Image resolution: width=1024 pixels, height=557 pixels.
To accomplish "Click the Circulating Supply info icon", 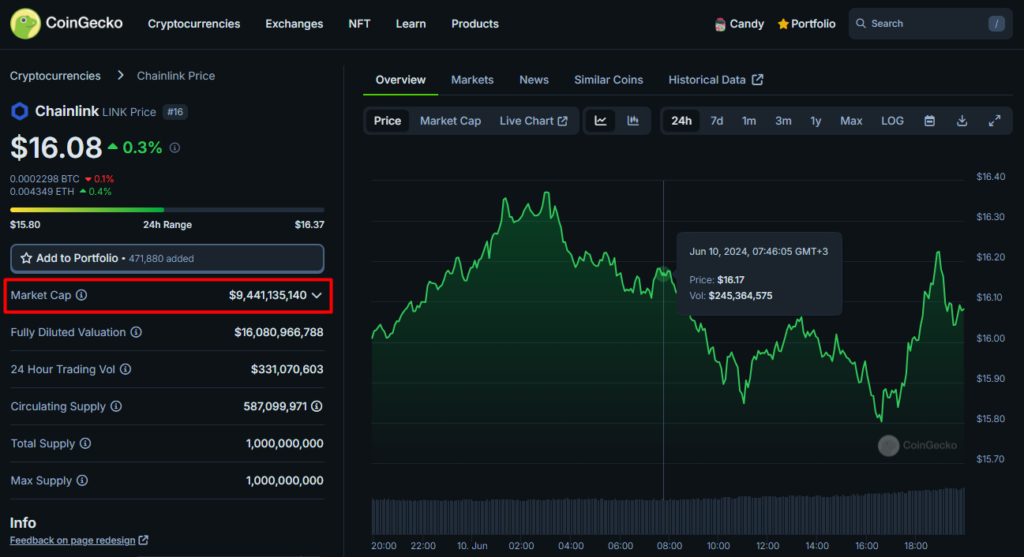I will [x=116, y=407].
